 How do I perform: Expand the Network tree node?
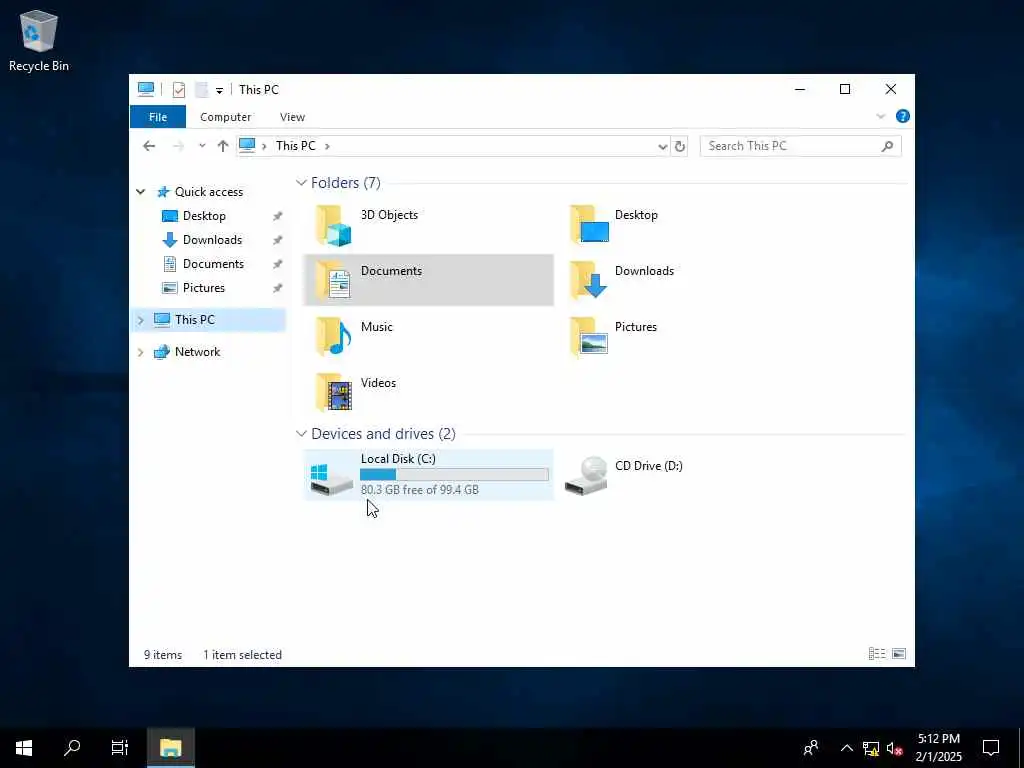(x=140, y=352)
